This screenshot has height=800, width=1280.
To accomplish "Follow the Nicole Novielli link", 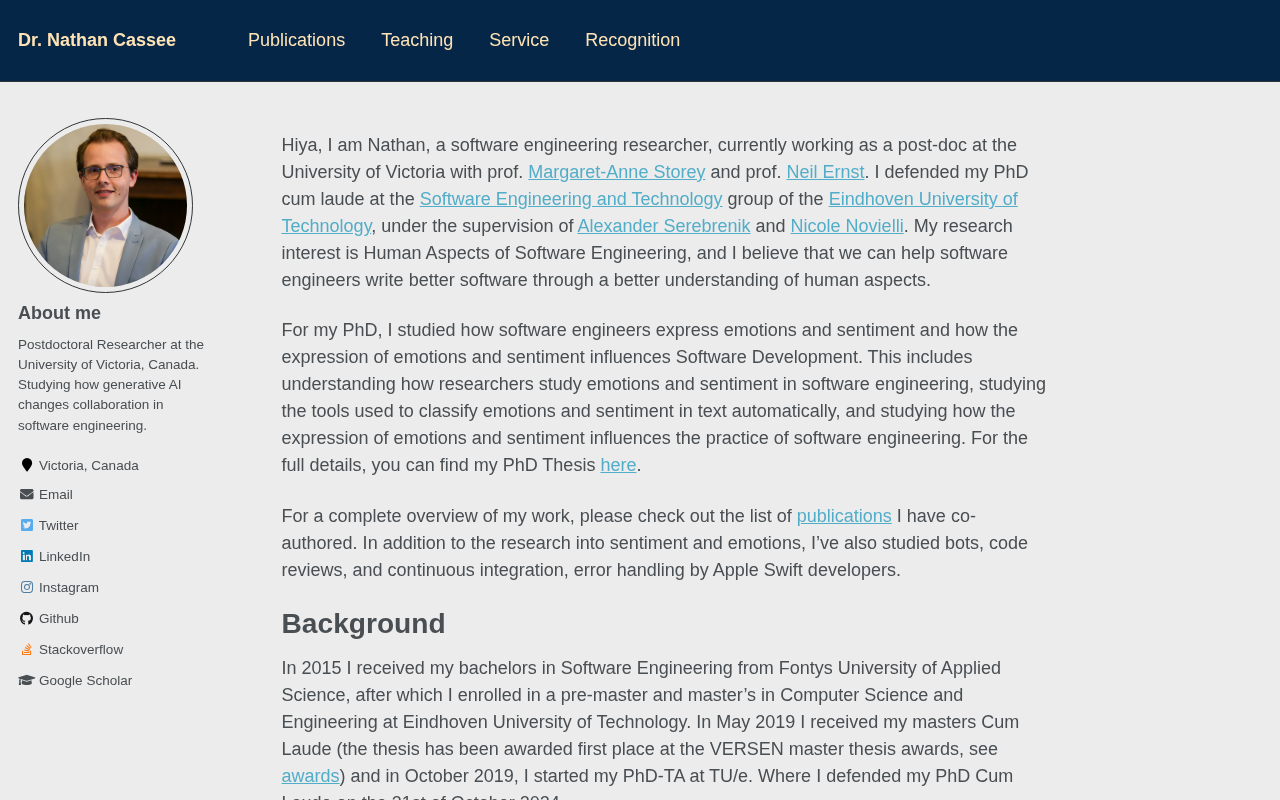I will tap(847, 226).
